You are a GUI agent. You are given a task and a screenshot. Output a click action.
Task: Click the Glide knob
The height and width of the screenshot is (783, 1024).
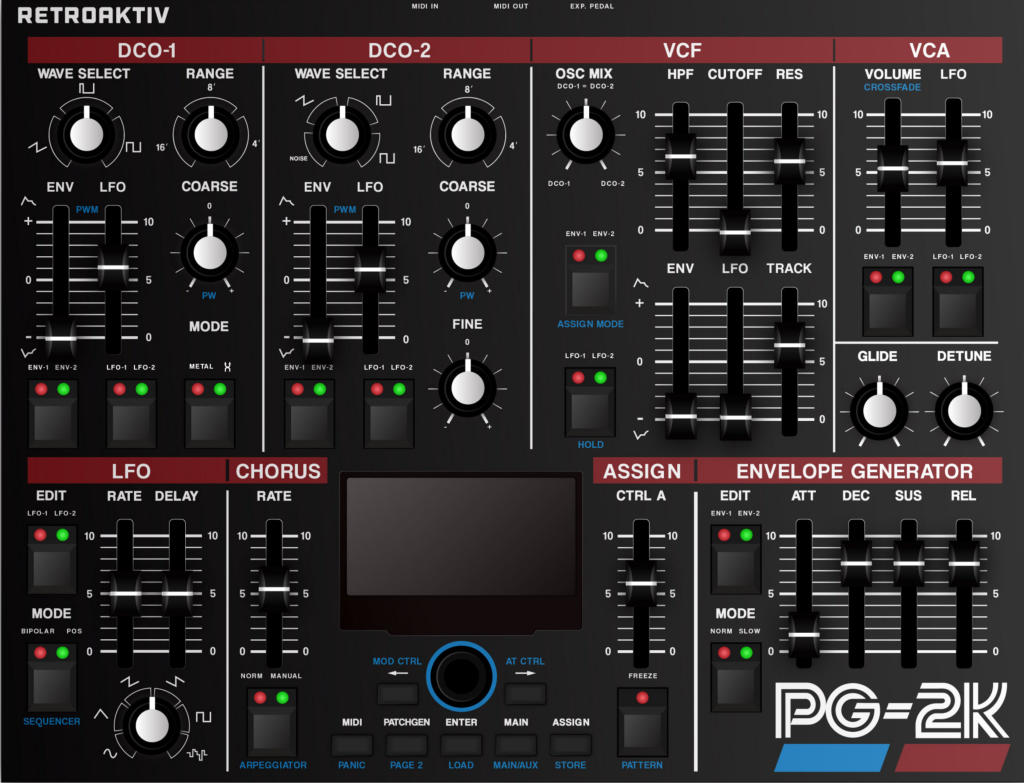879,410
